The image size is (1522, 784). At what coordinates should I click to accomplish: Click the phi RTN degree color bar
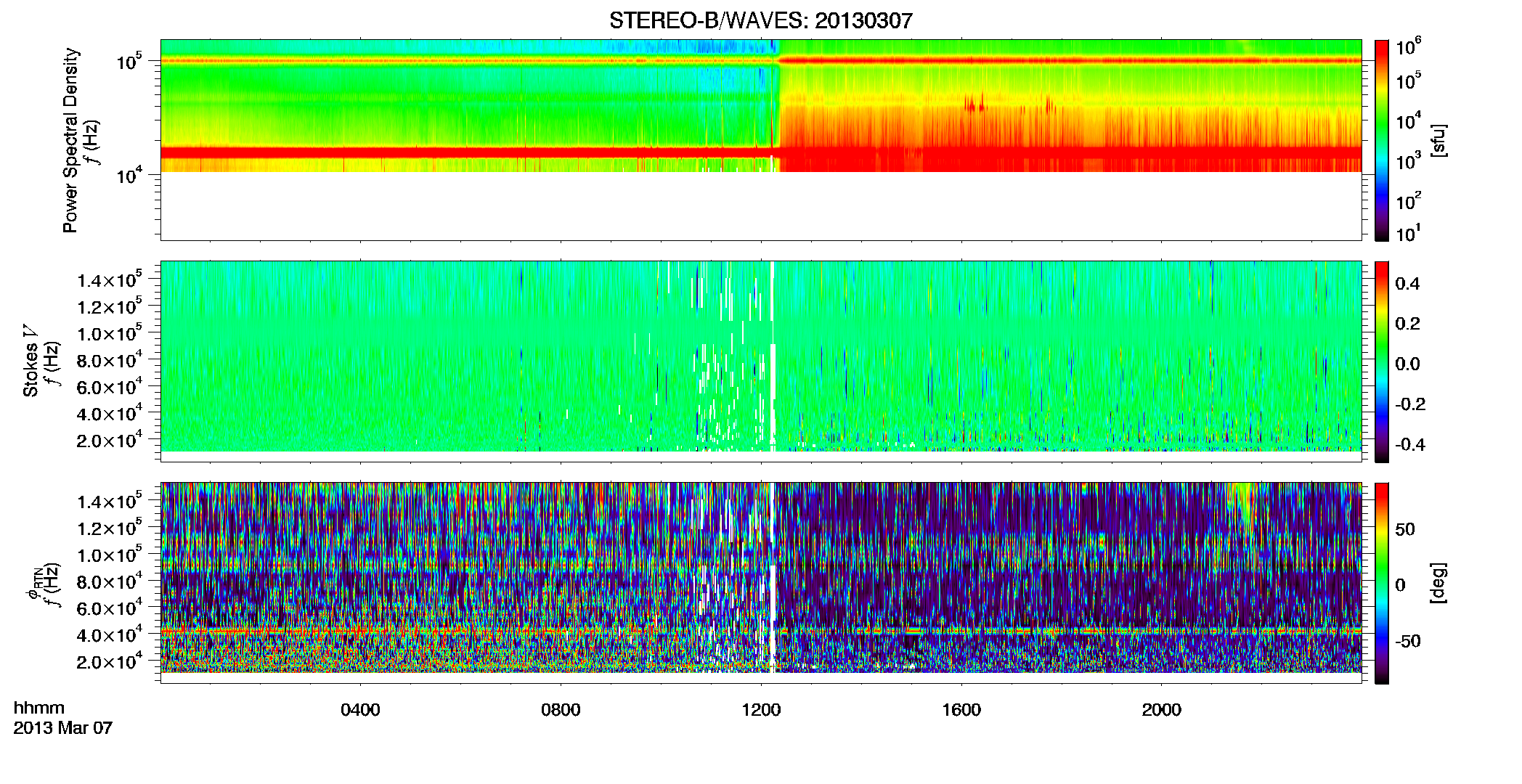pyautogui.click(x=1381, y=583)
